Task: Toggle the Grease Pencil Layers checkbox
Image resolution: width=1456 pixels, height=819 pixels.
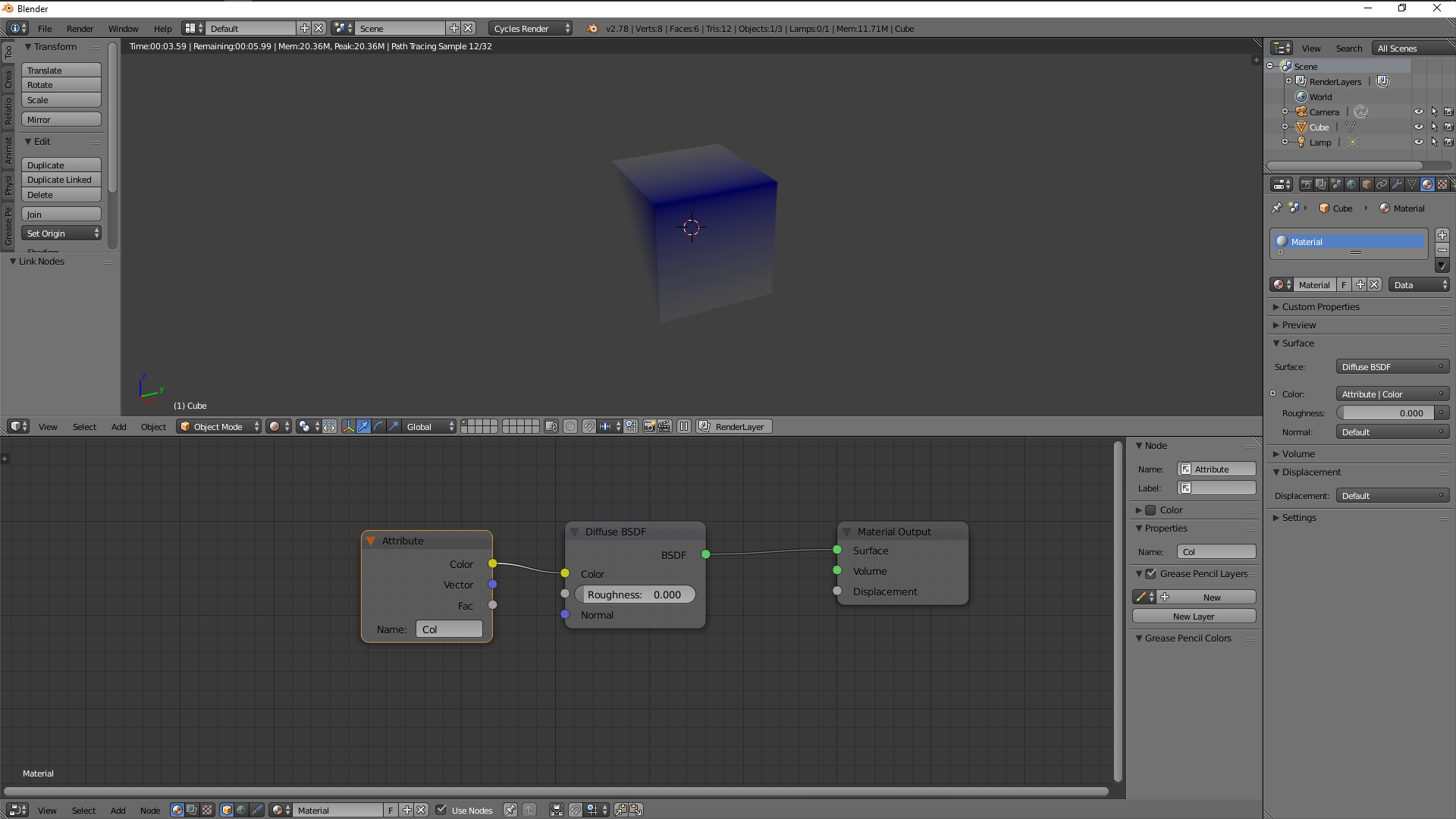Action: [1151, 574]
